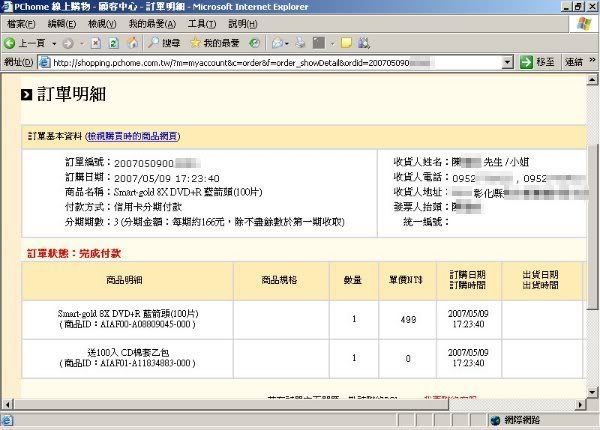Viewport: 600px width, 430px height.
Task: Click the Mail toolbar icon
Action: [277, 43]
